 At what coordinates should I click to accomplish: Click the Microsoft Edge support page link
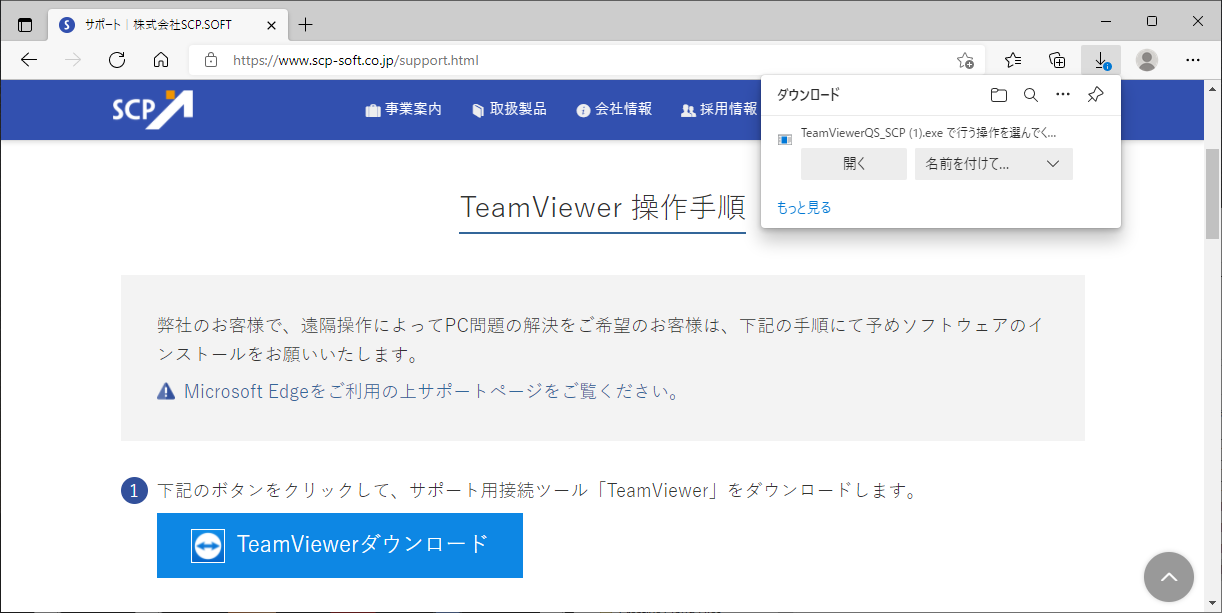click(420, 392)
